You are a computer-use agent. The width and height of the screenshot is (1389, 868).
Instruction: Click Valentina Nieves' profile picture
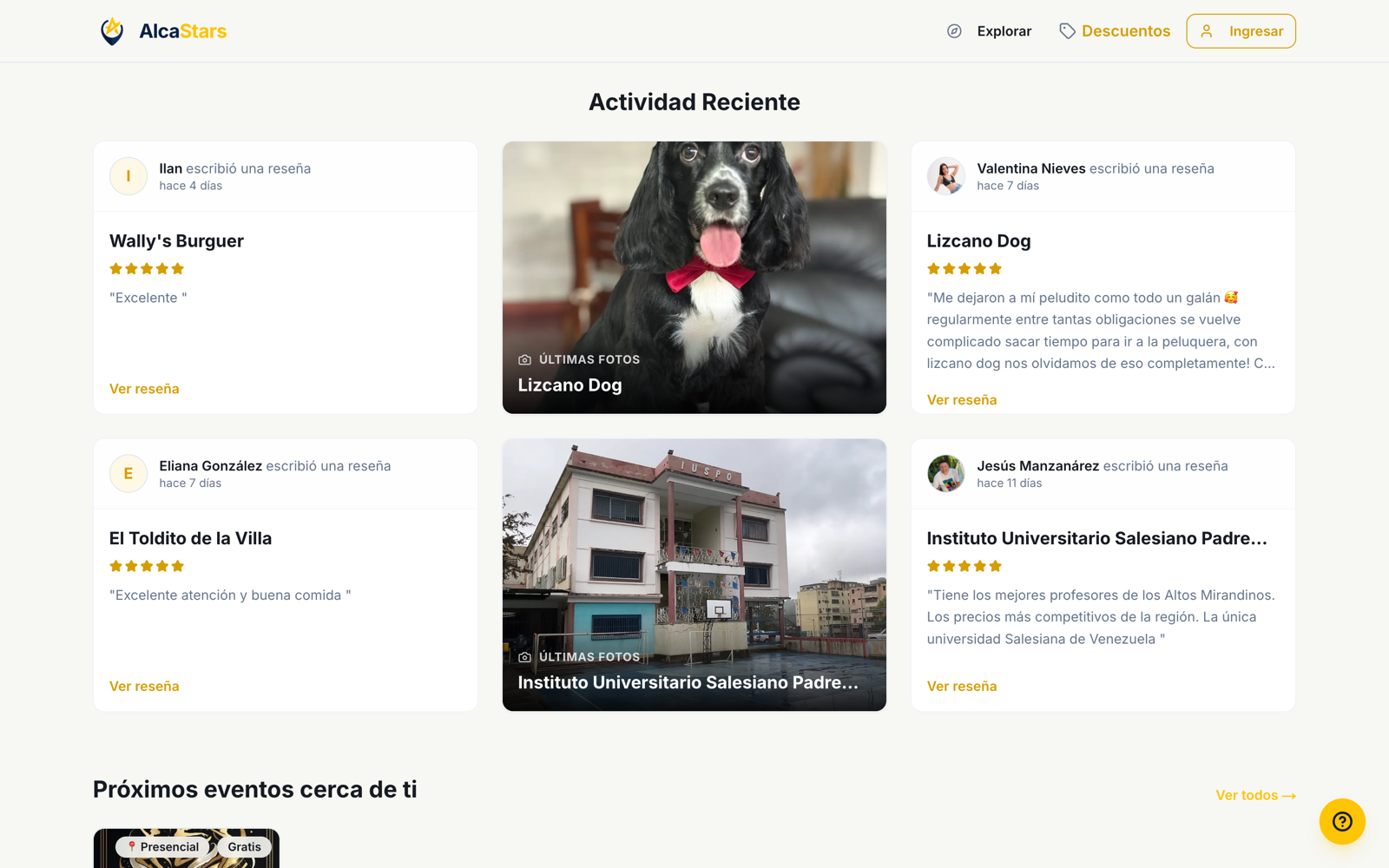click(x=946, y=176)
